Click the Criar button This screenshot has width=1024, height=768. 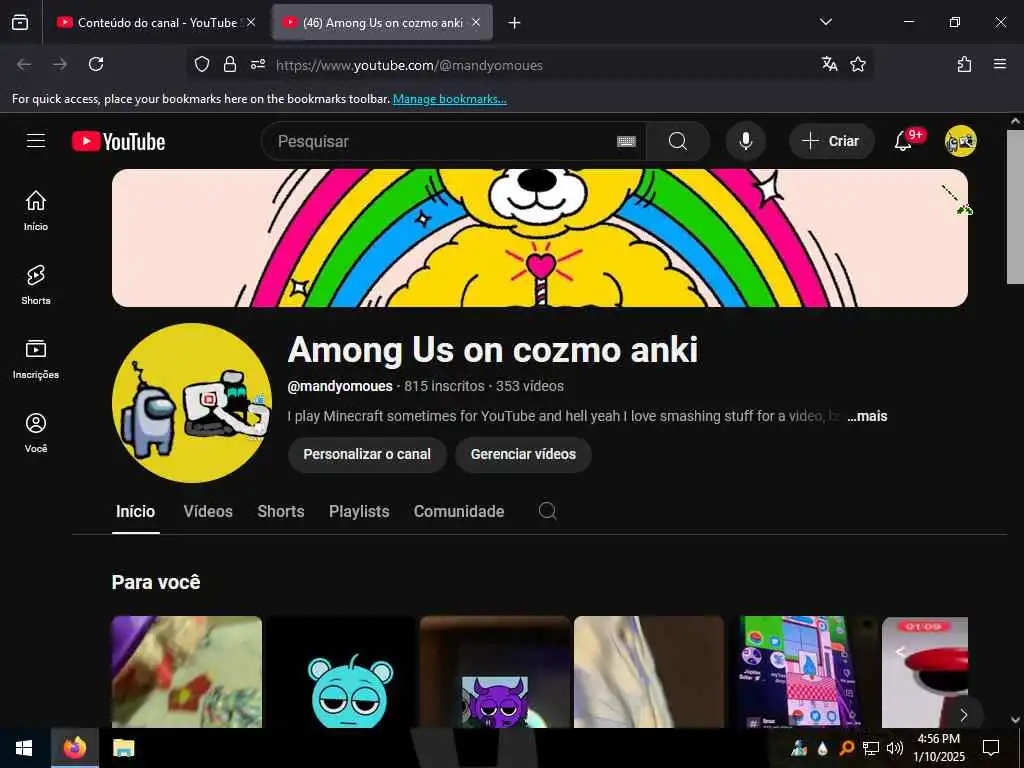click(x=831, y=141)
